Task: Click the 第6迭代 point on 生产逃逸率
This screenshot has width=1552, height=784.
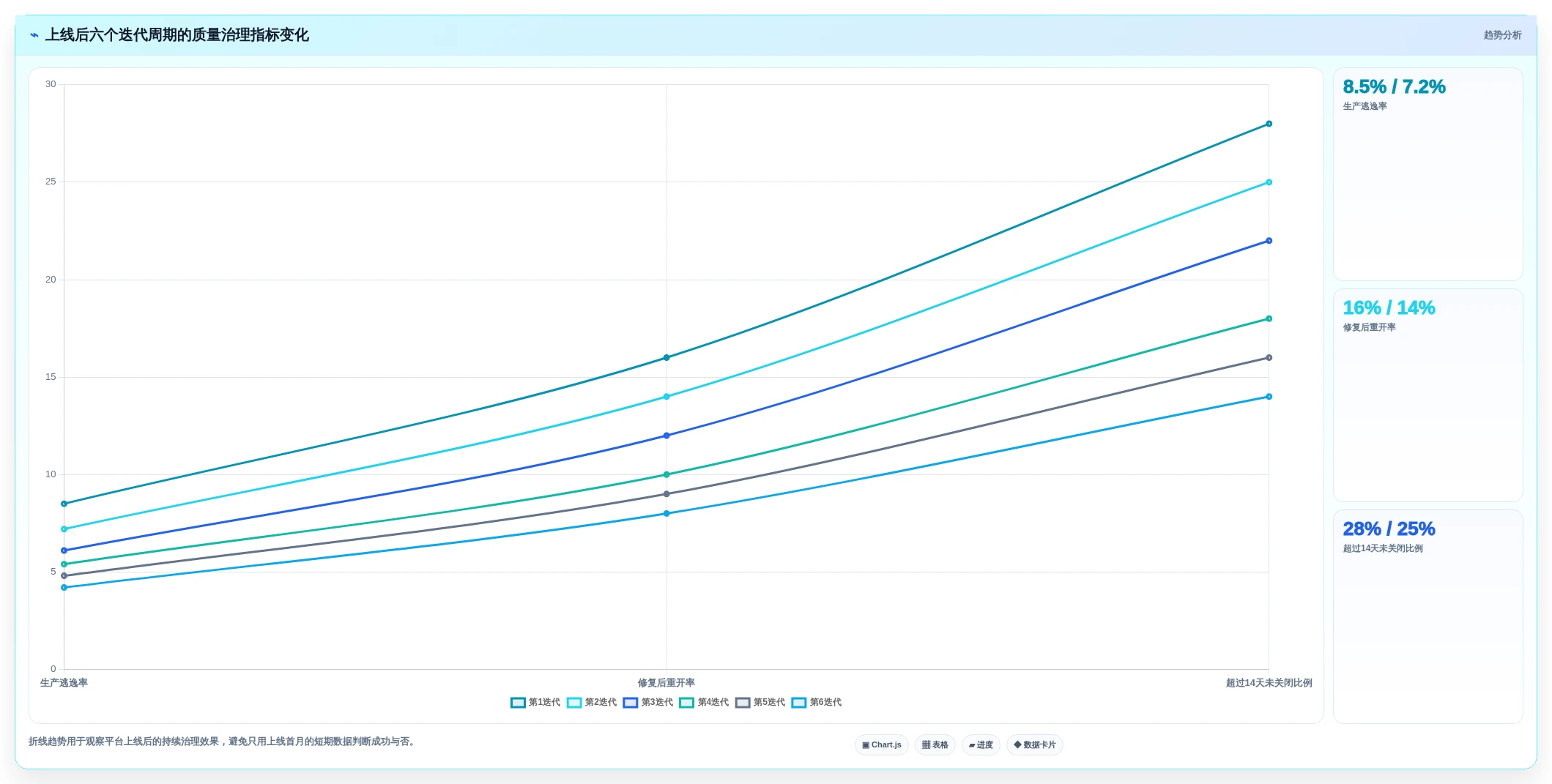Action: tap(64, 588)
